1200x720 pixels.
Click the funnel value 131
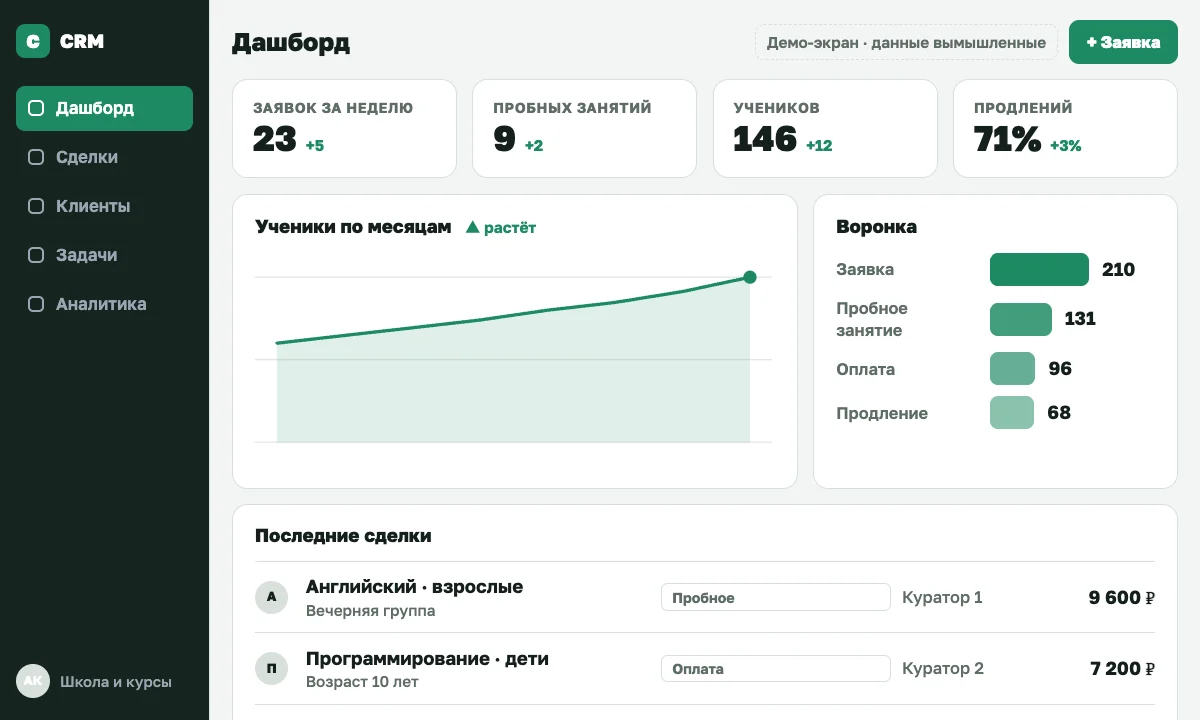coord(1080,319)
